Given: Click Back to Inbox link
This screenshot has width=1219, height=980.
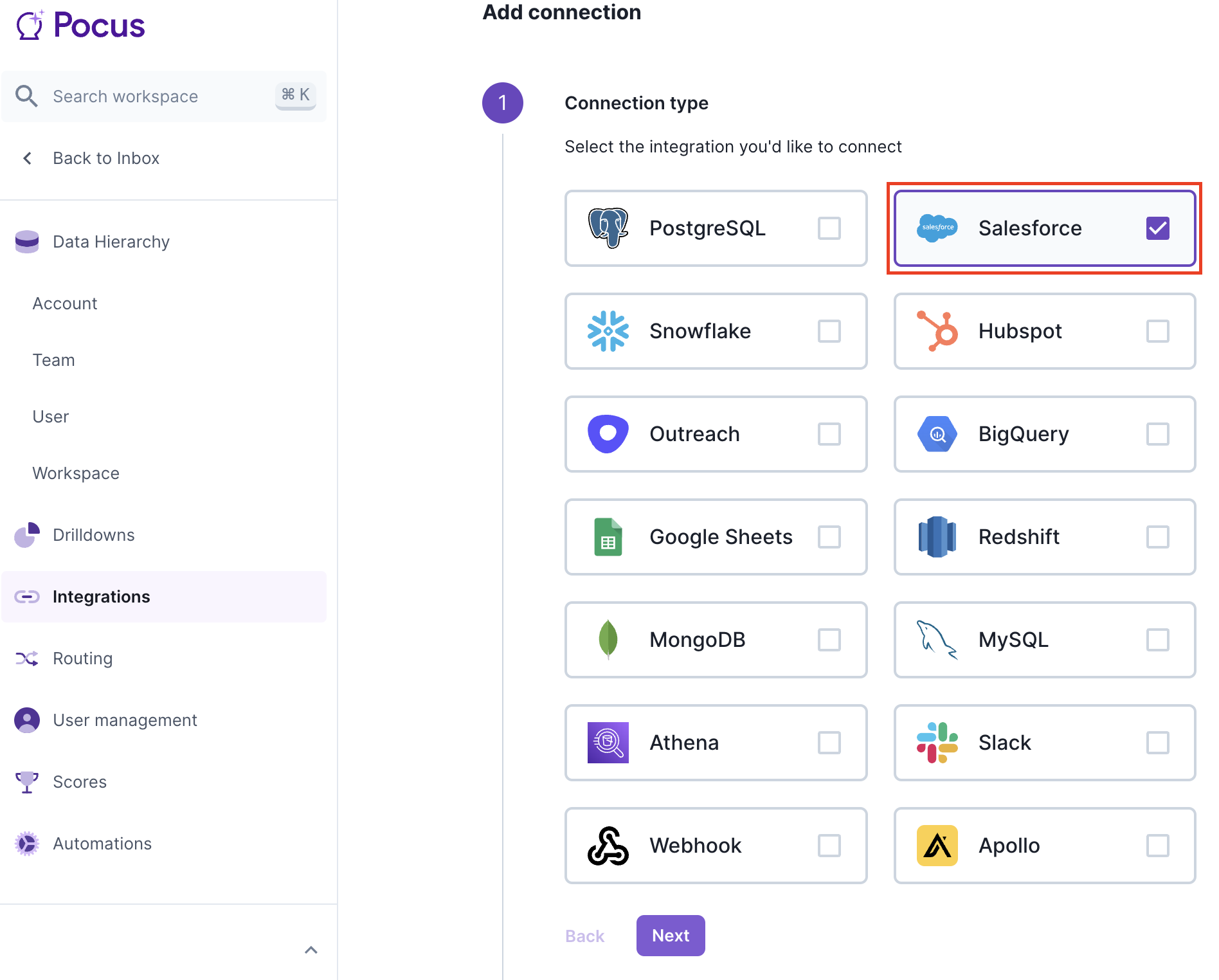Looking at the screenshot, I should (106, 158).
